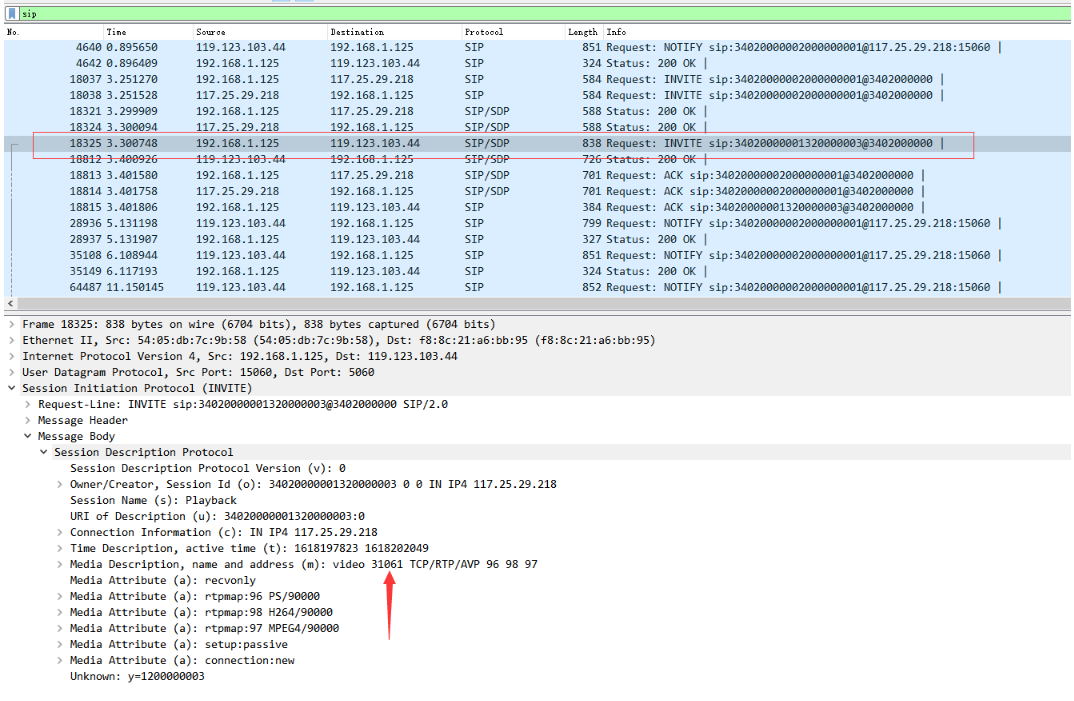
Task: Expand Internet Protocol Version 4 node
Action: (x=12, y=356)
